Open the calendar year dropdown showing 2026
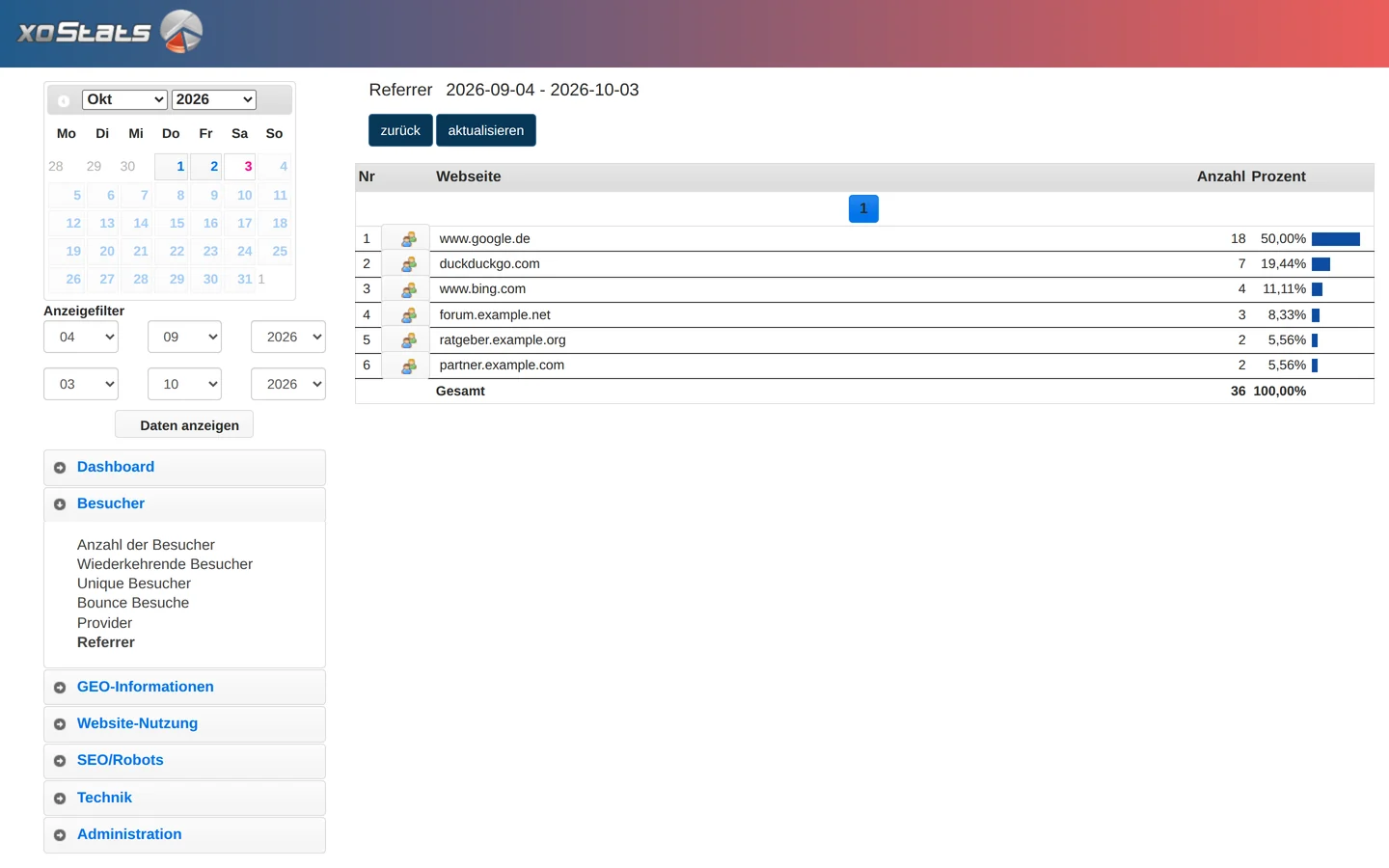Image resolution: width=1389 pixels, height=868 pixels. (x=214, y=99)
